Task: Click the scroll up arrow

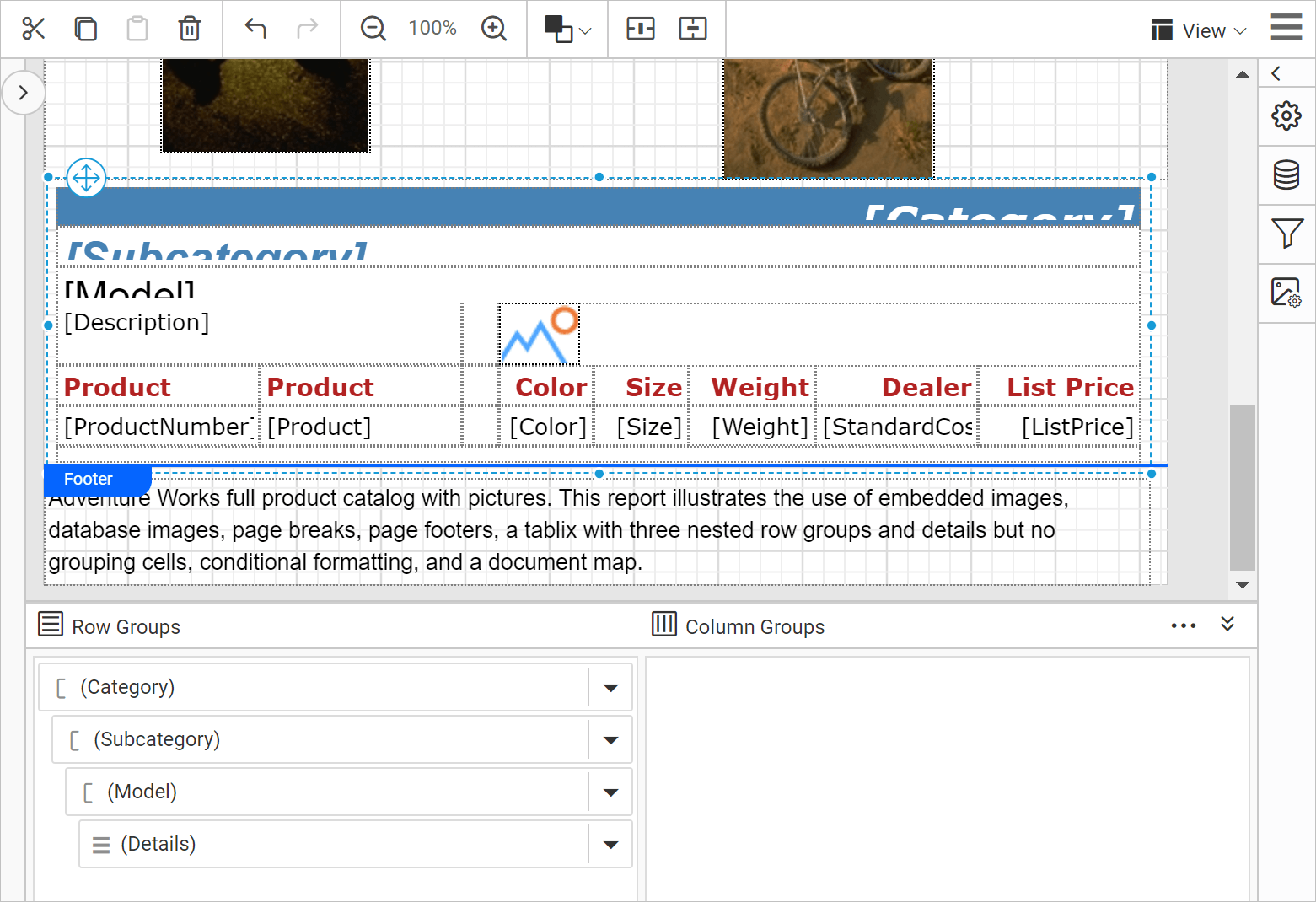Action: pos(1243,74)
